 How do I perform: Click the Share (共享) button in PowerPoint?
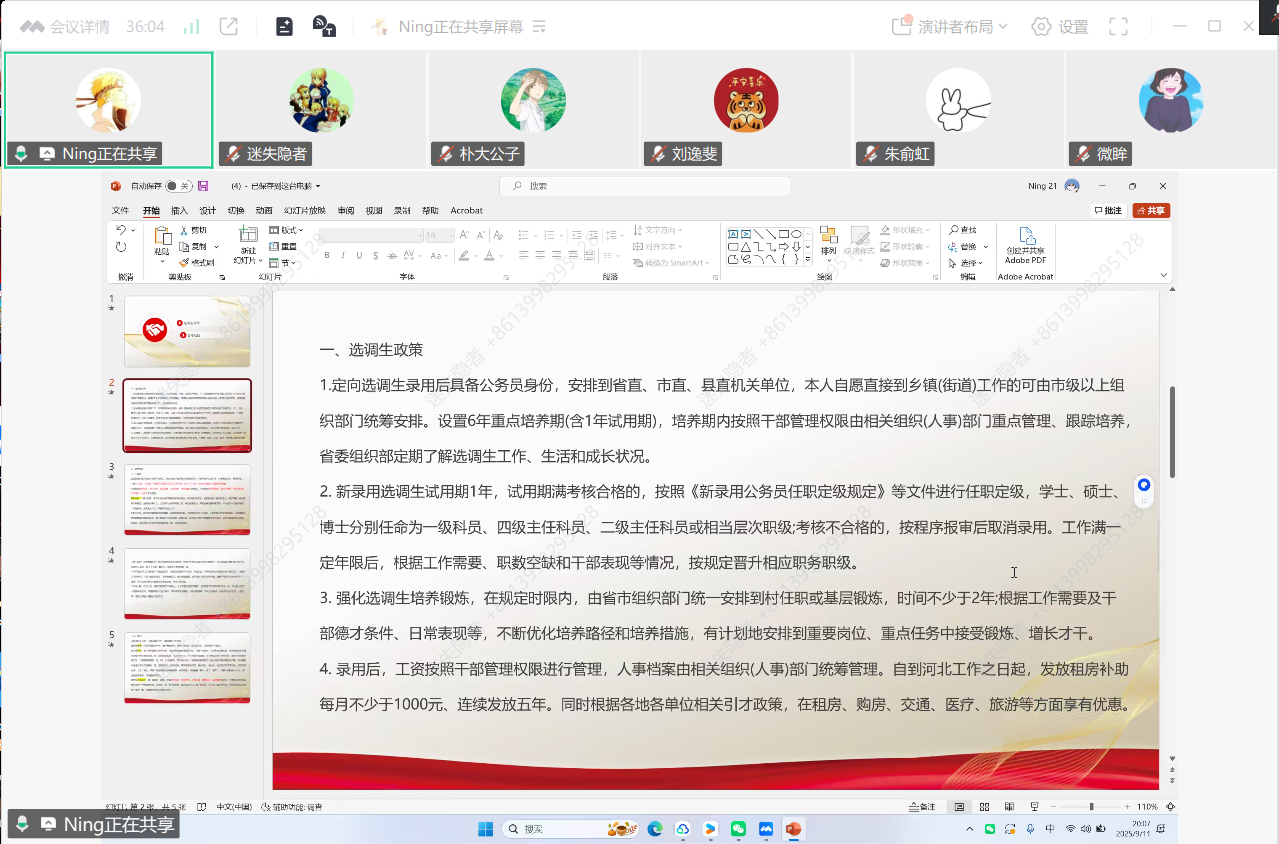click(1151, 211)
